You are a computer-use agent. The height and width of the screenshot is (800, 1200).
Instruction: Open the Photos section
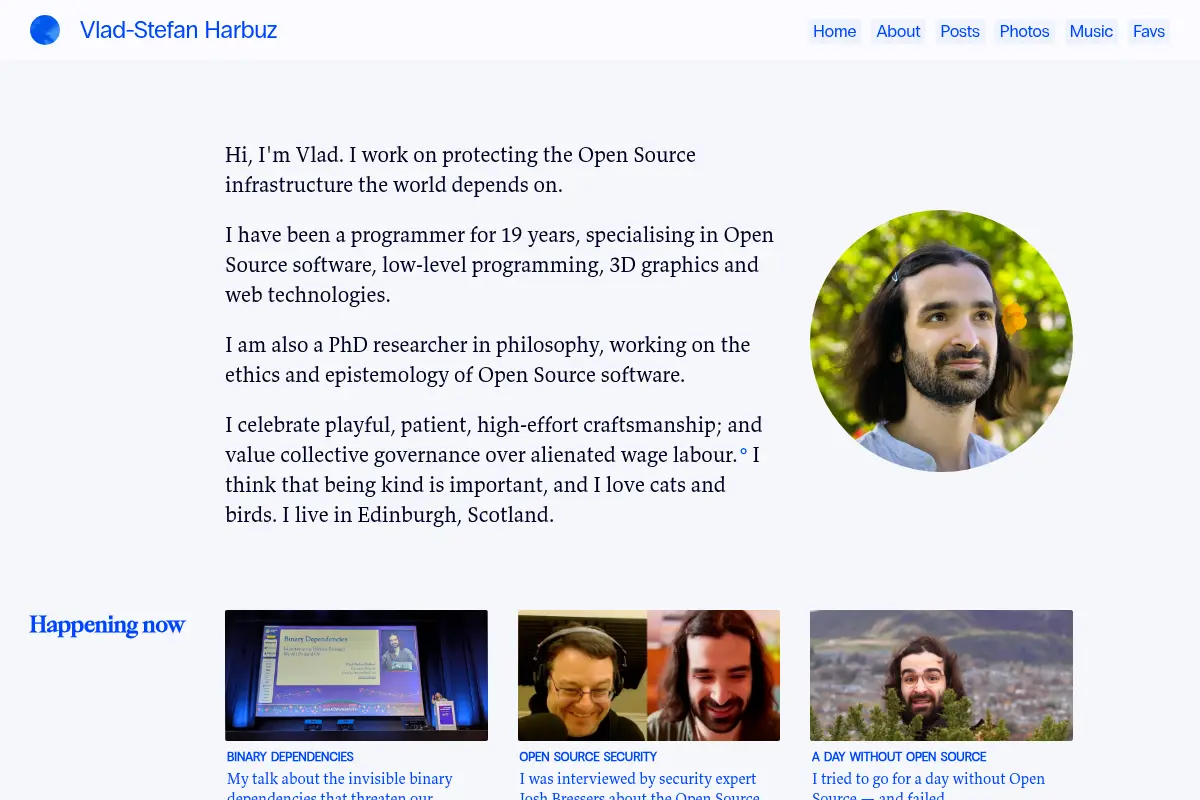[x=1025, y=31]
